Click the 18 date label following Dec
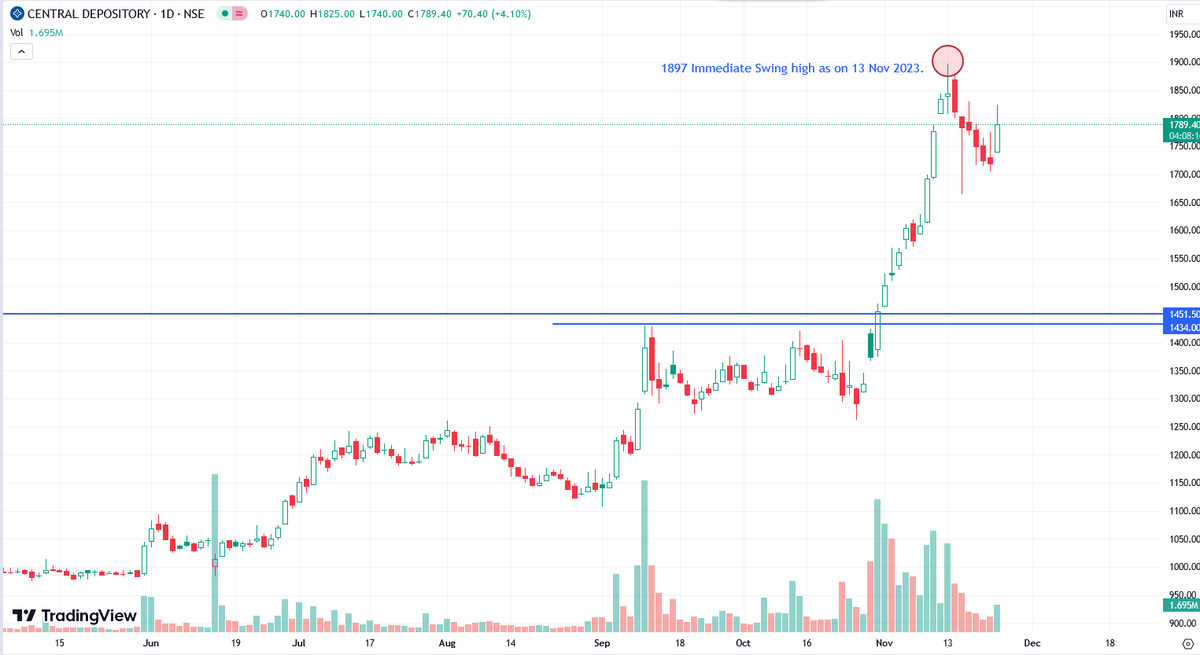This screenshot has width=1200, height=655. [1111, 644]
